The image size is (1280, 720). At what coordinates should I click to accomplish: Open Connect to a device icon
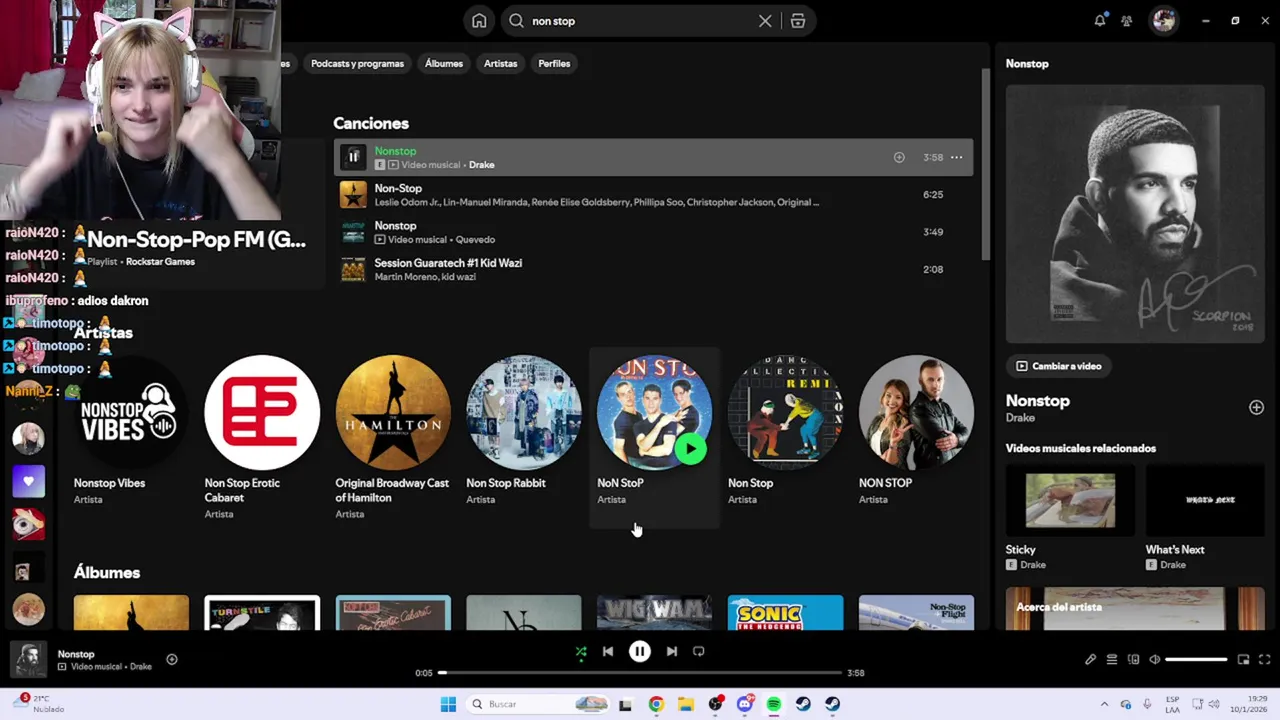[x=1133, y=660]
